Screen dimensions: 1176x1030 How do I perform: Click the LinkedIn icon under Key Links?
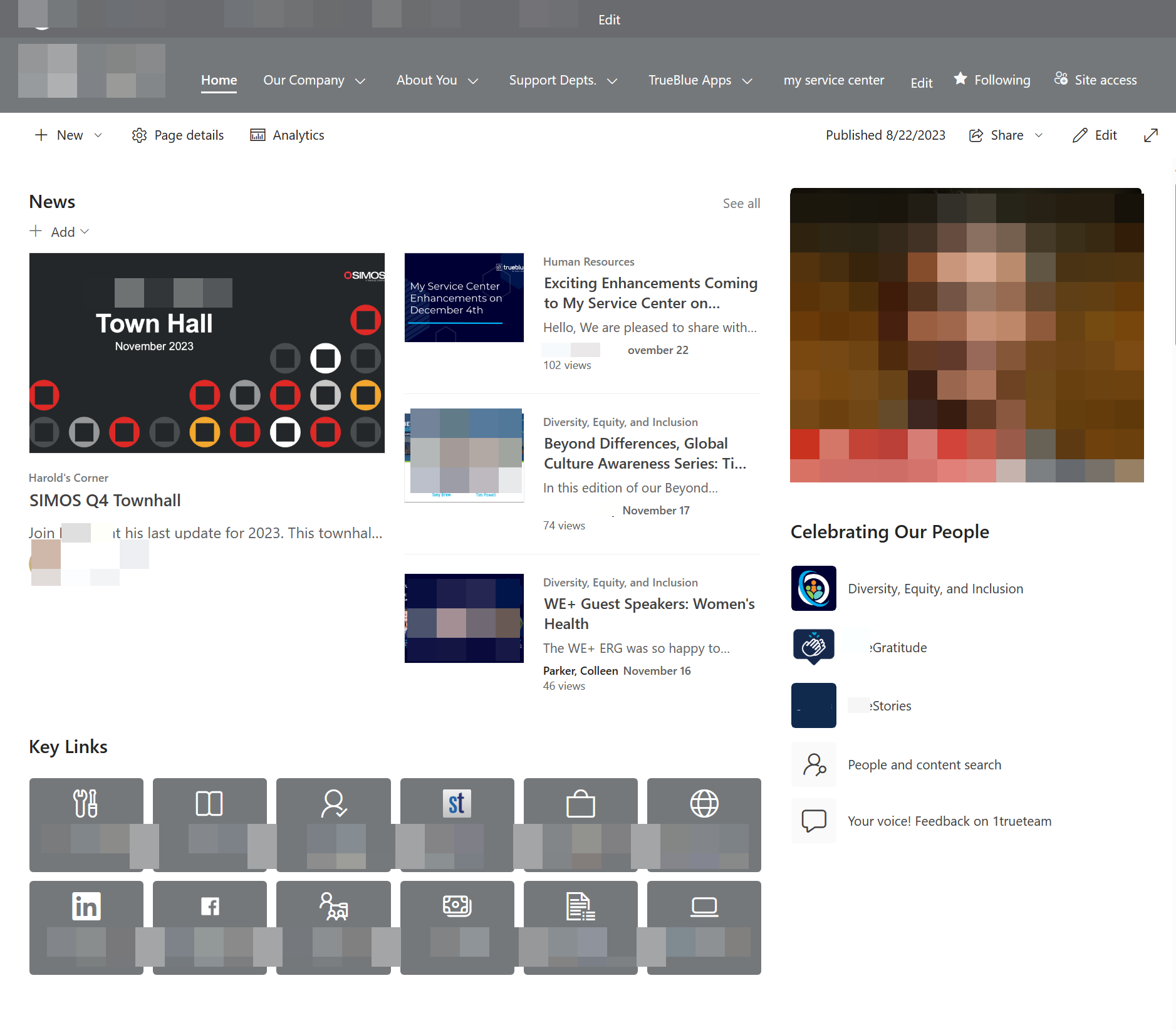(86, 906)
